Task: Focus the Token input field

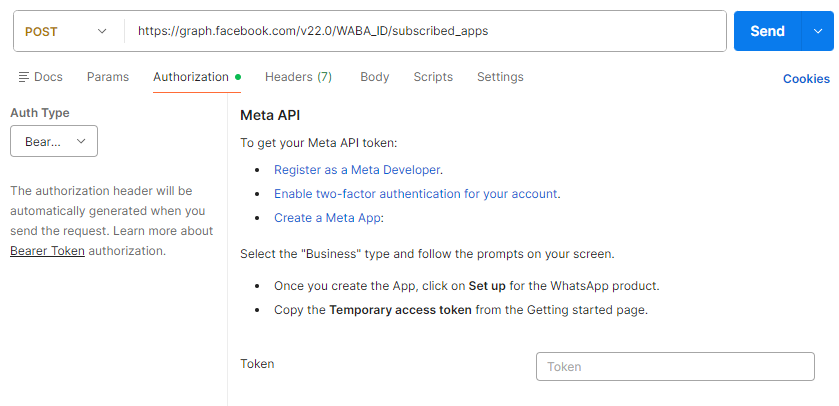Action: [x=675, y=367]
